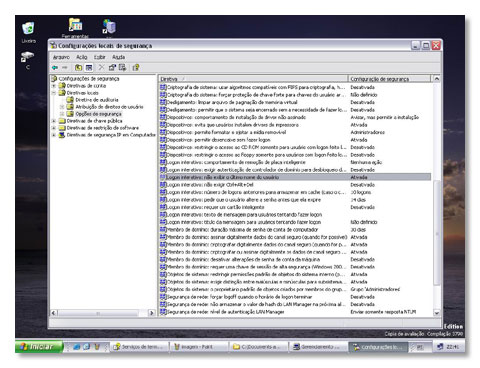480x368 pixels.
Task: Select 'Atribuição de direitos de usuário' in tree
Action: (x=109, y=107)
